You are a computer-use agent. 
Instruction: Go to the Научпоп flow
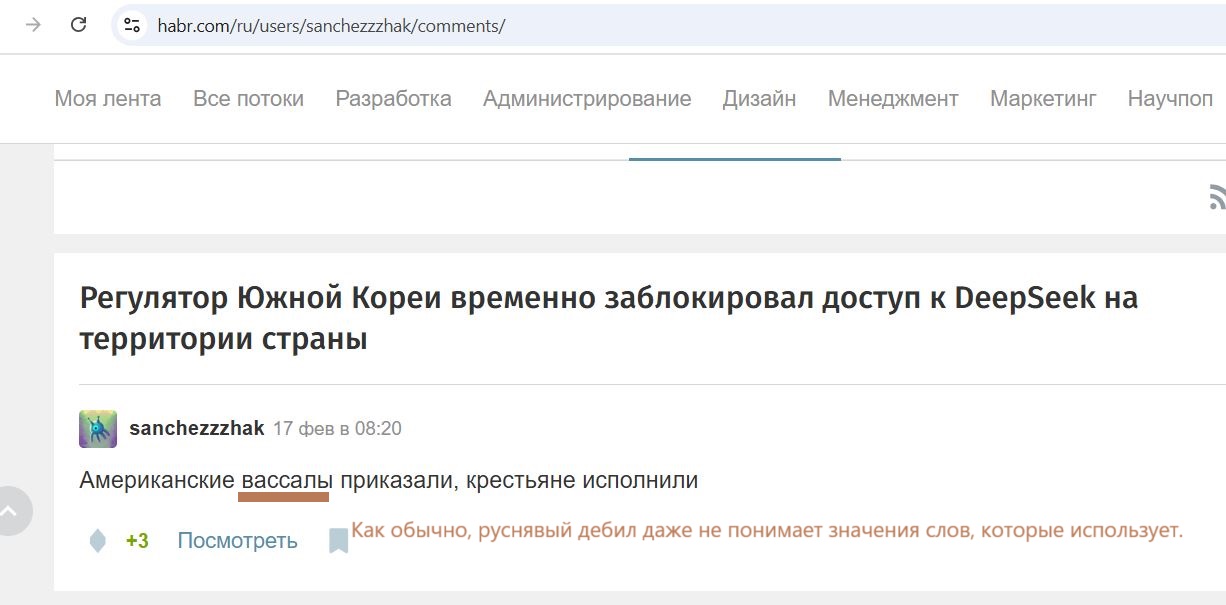coord(1170,99)
